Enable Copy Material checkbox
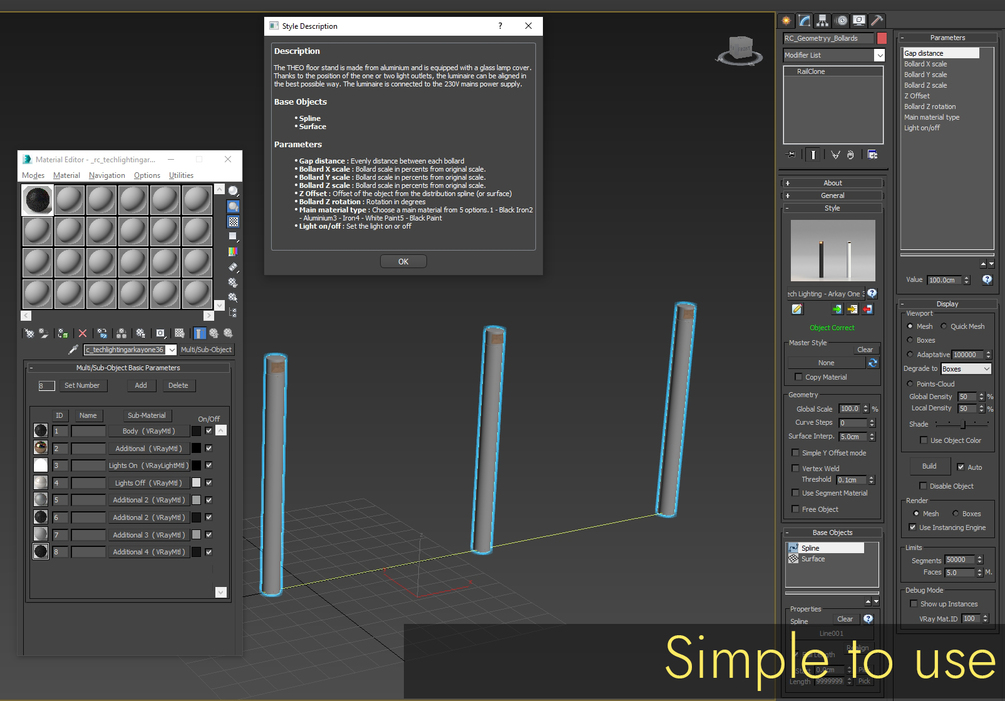 (798, 377)
